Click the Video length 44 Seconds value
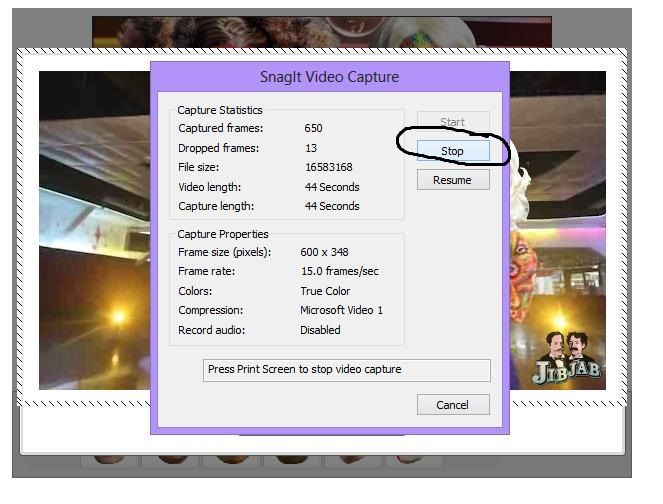Image resolution: width=663 pixels, height=504 pixels. (x=332, y=187)
